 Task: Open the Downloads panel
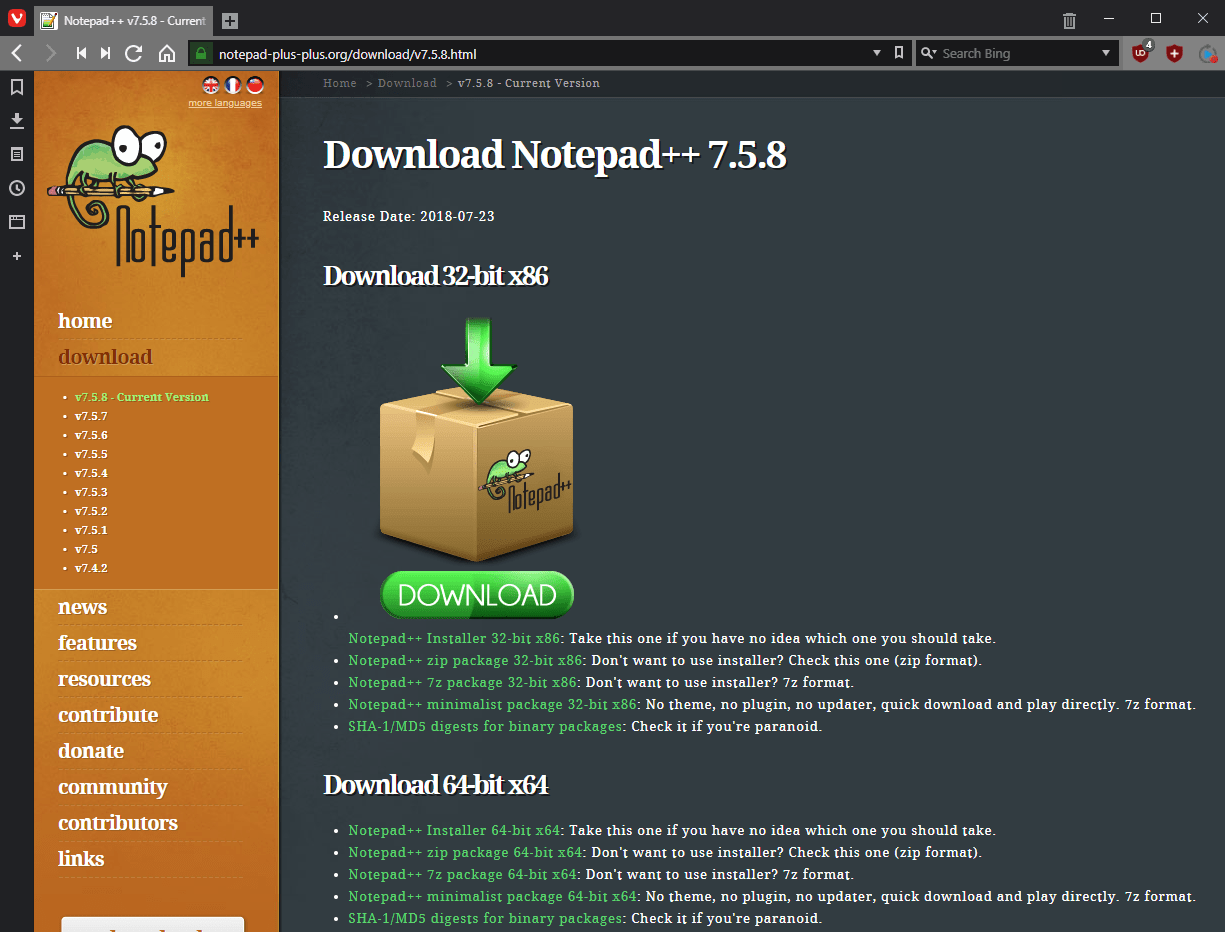[x=16, y=120]
